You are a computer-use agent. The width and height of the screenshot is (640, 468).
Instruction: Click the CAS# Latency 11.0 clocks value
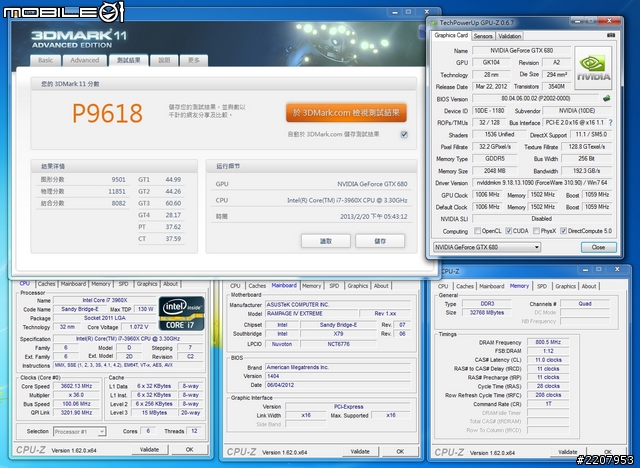coord(548,360)
